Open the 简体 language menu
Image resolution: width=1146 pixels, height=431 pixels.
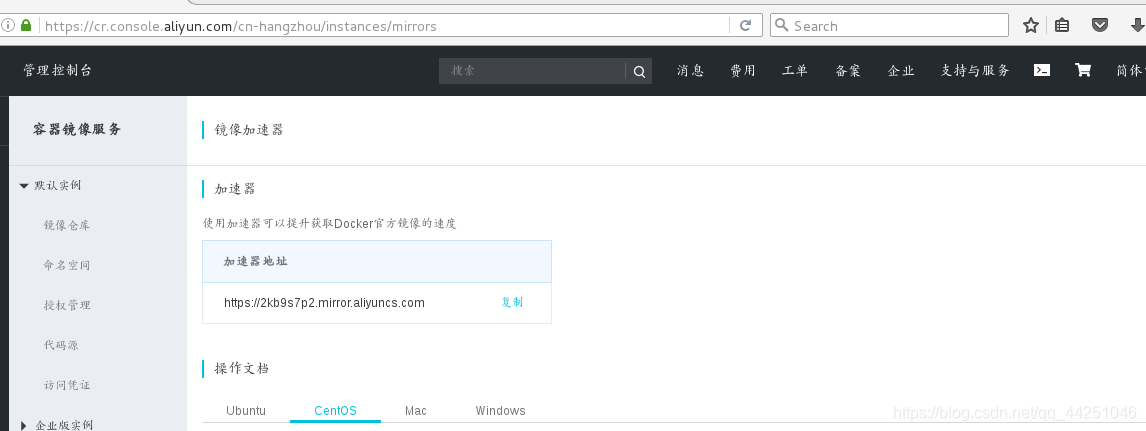click(1130, 71)
